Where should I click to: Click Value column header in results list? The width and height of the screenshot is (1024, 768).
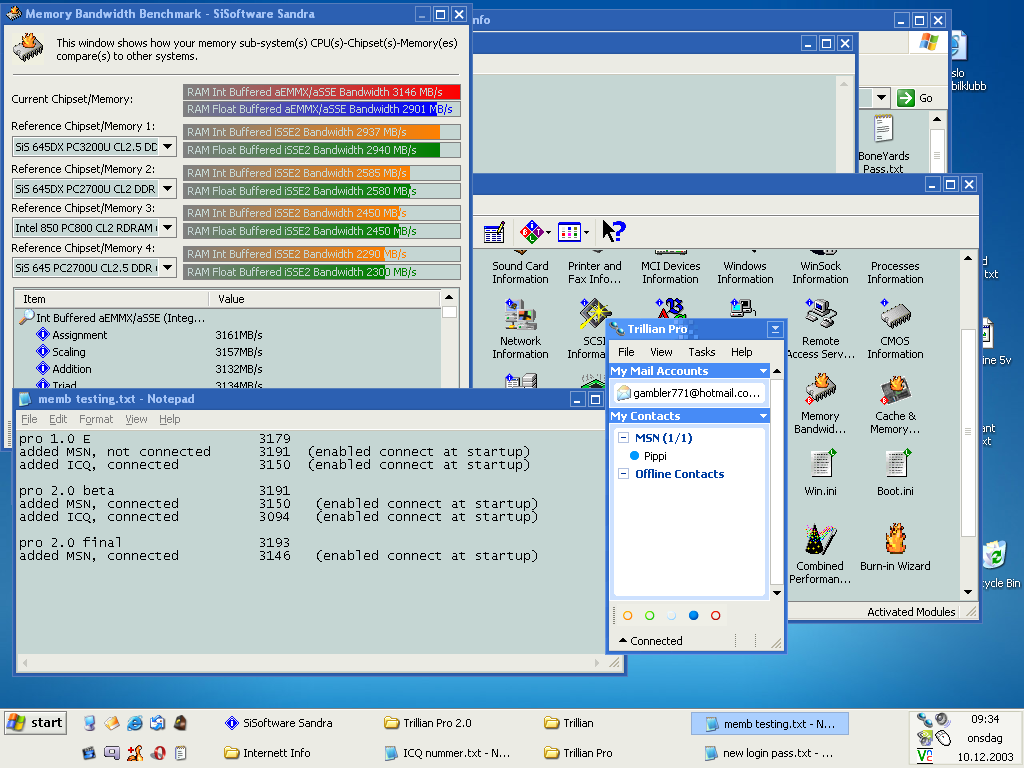[325, 299]
